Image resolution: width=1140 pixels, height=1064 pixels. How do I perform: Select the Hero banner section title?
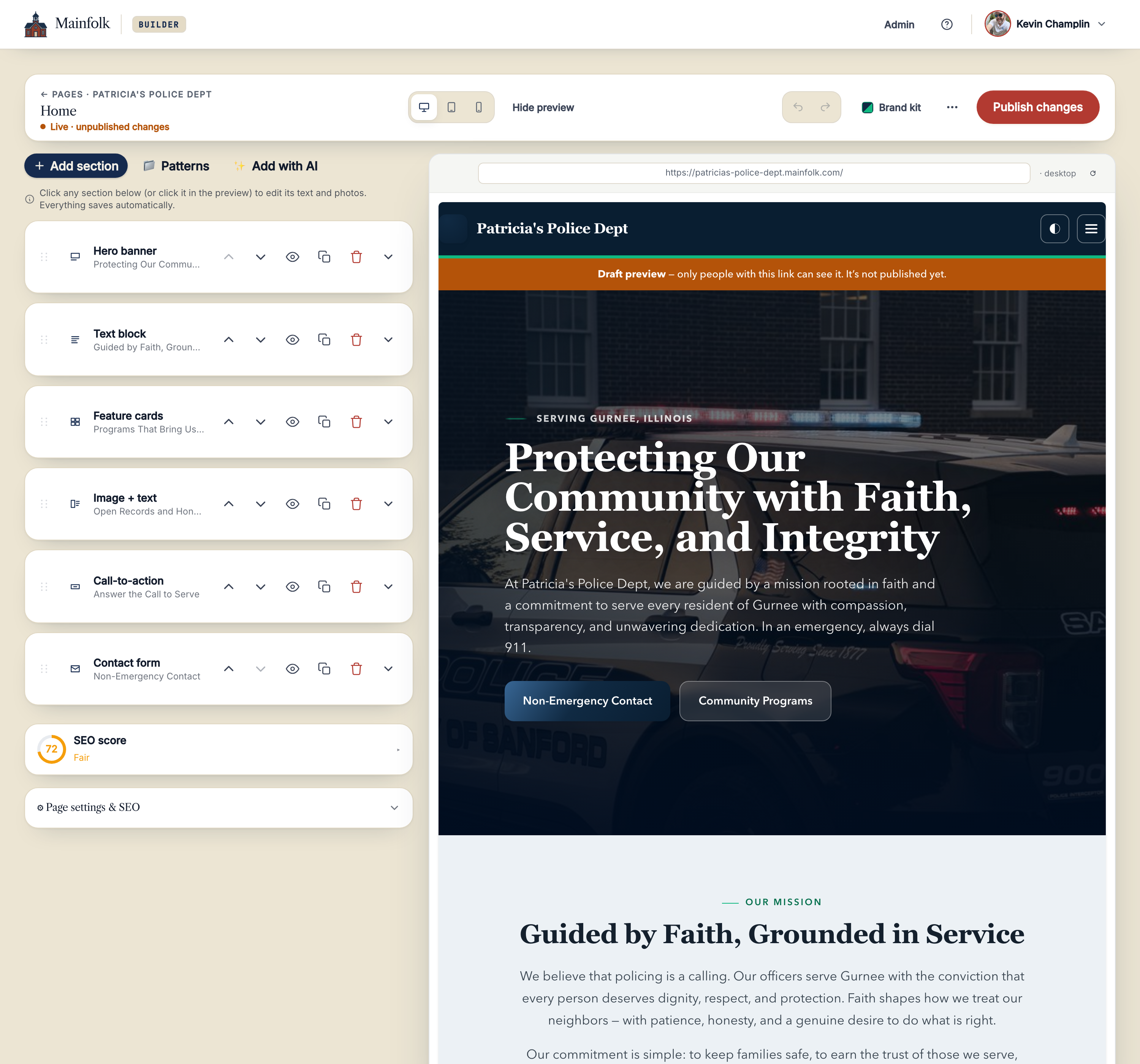pos(124,251)
